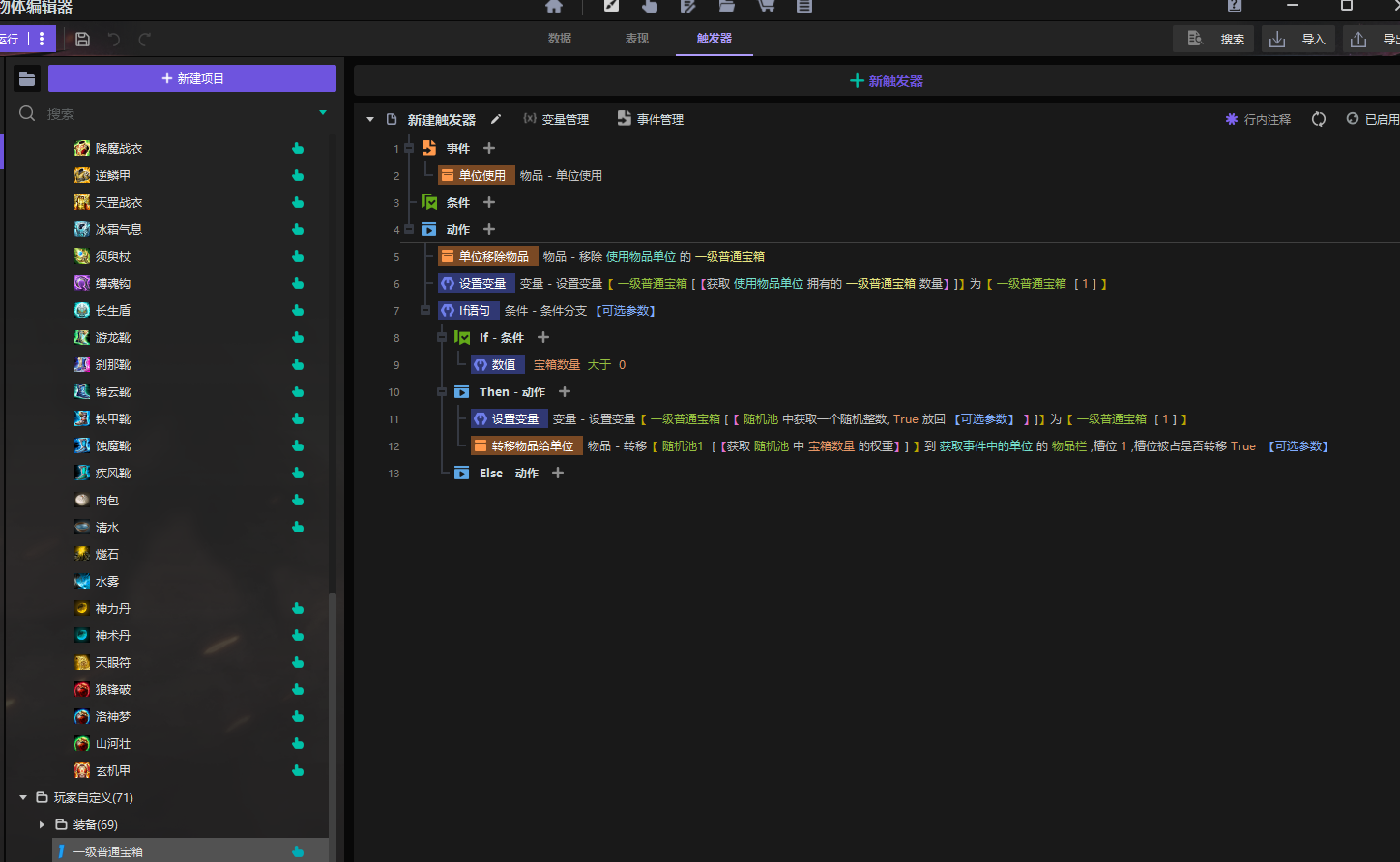Click the 单位移除物品 action tag on line 5
1400x862 pixels.
click(488, 256)
